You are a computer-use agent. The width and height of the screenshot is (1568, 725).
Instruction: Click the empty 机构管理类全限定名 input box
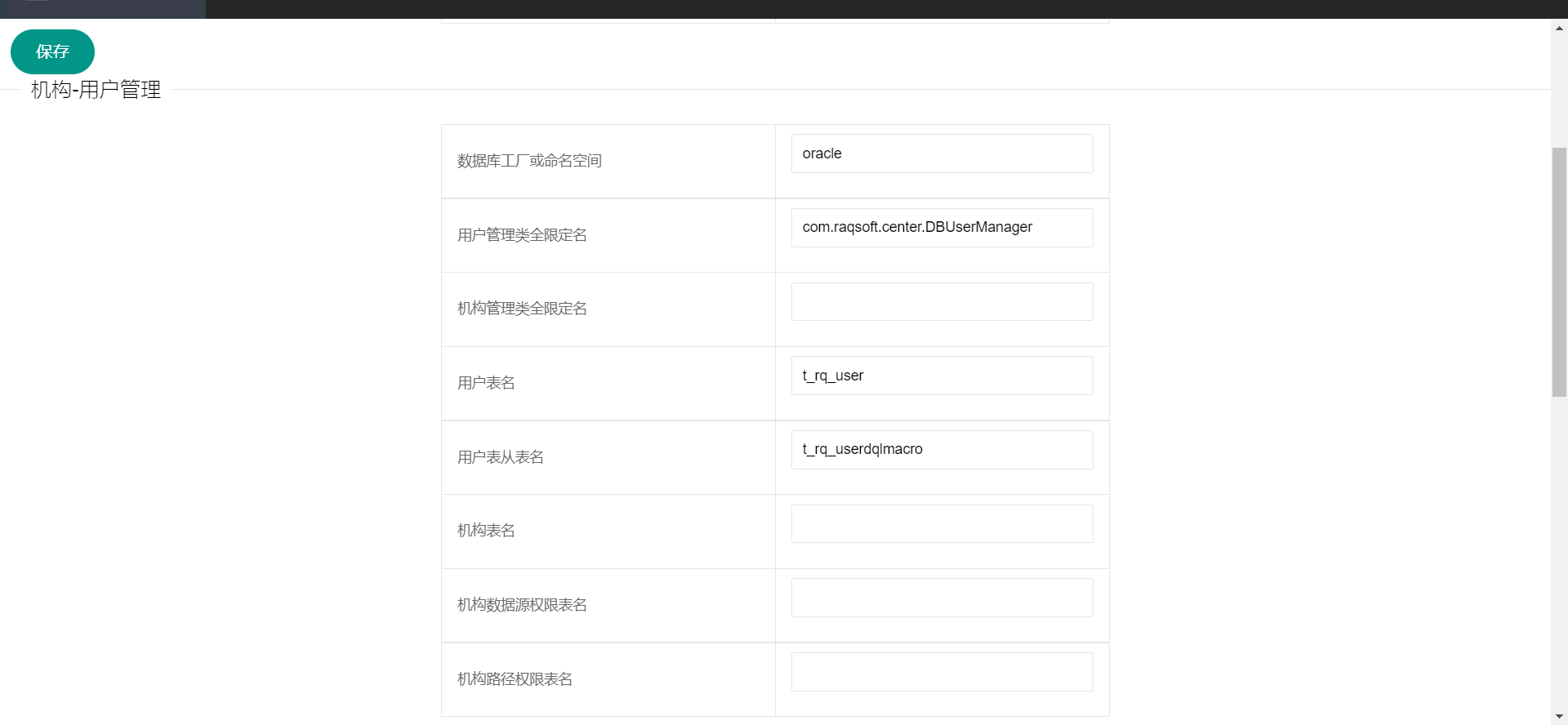[x=942, y=301]
